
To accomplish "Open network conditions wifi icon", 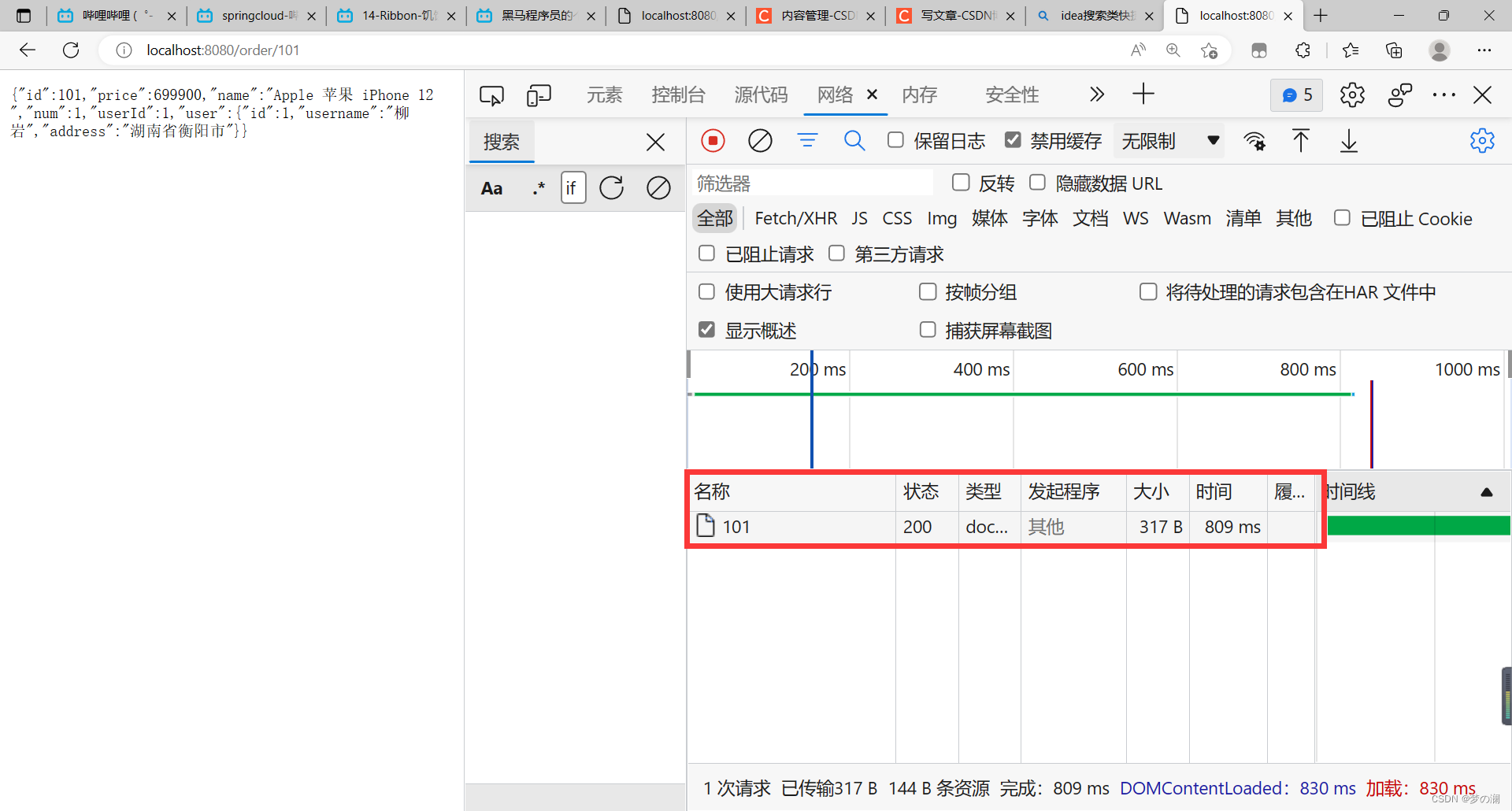I will click(x=1254, y=142).
